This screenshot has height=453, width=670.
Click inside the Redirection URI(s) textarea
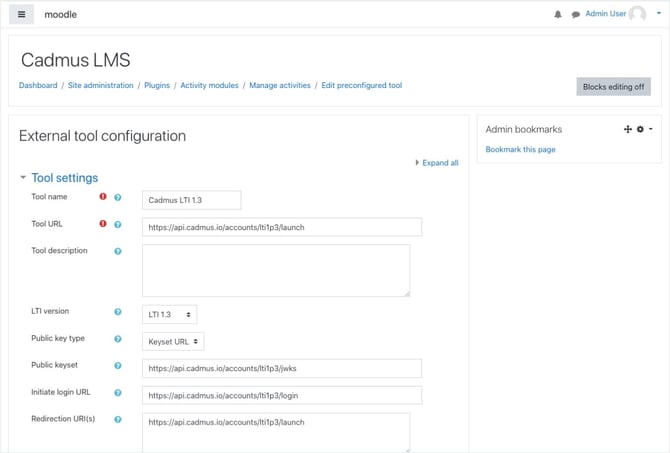pos(276,432)
